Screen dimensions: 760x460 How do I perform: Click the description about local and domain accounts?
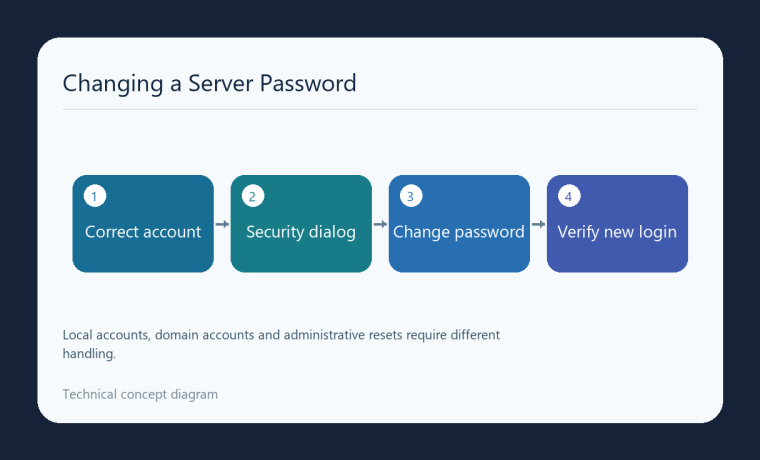click(281, 344)
